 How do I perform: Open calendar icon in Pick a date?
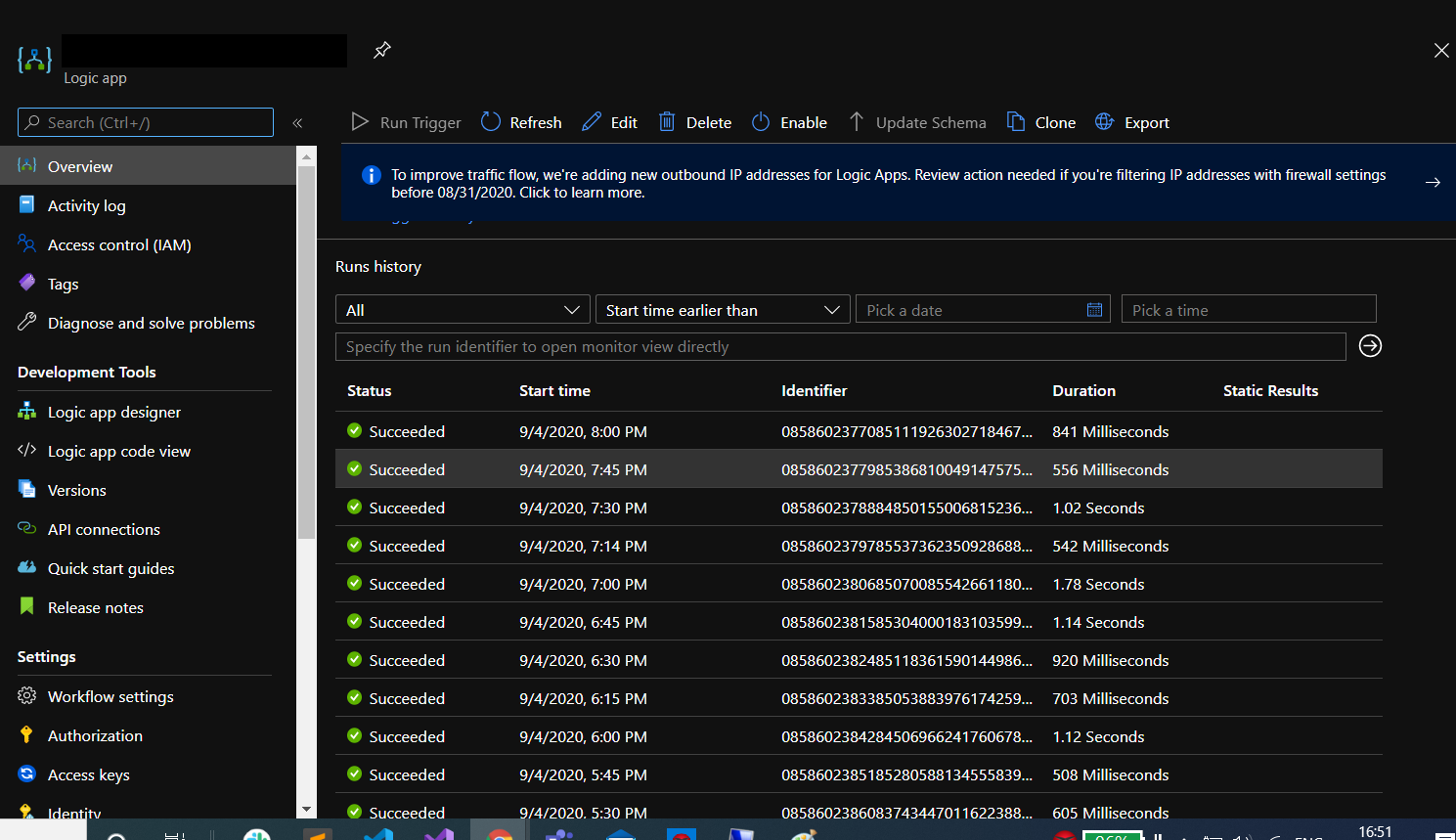tap(1094, 310)
